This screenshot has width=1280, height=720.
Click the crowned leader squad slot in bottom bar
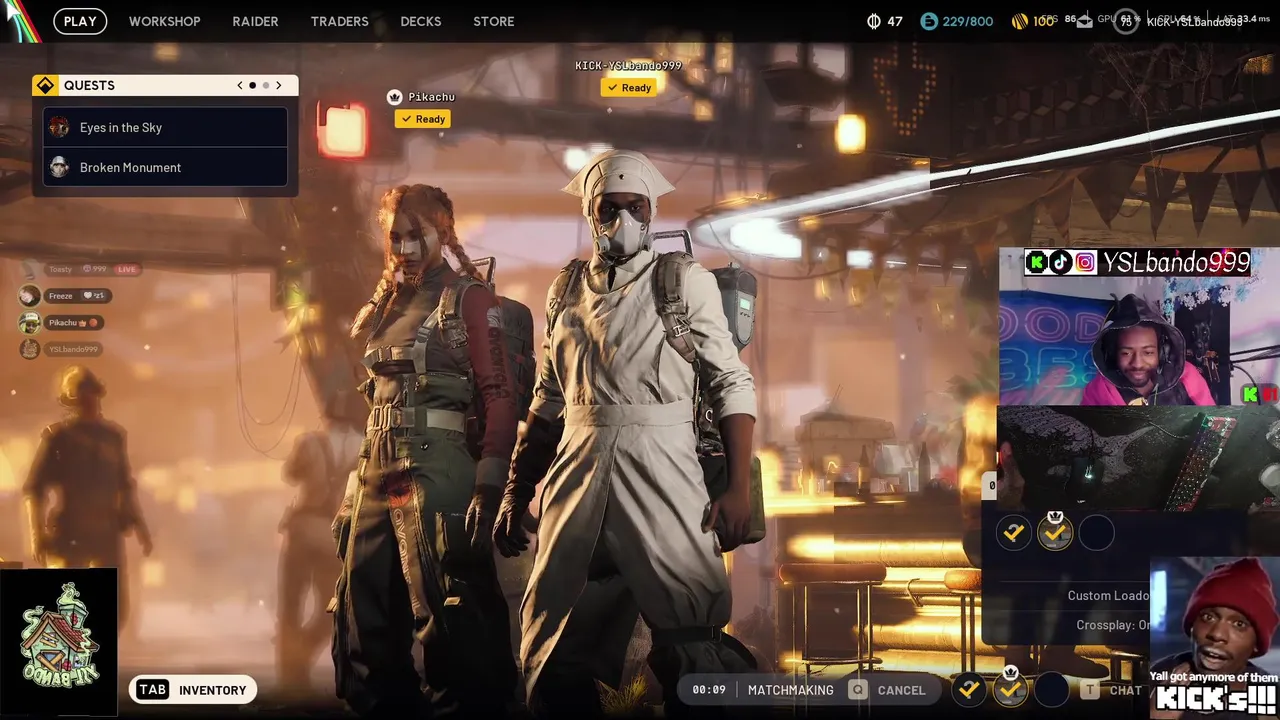(x=1010, y=688)
